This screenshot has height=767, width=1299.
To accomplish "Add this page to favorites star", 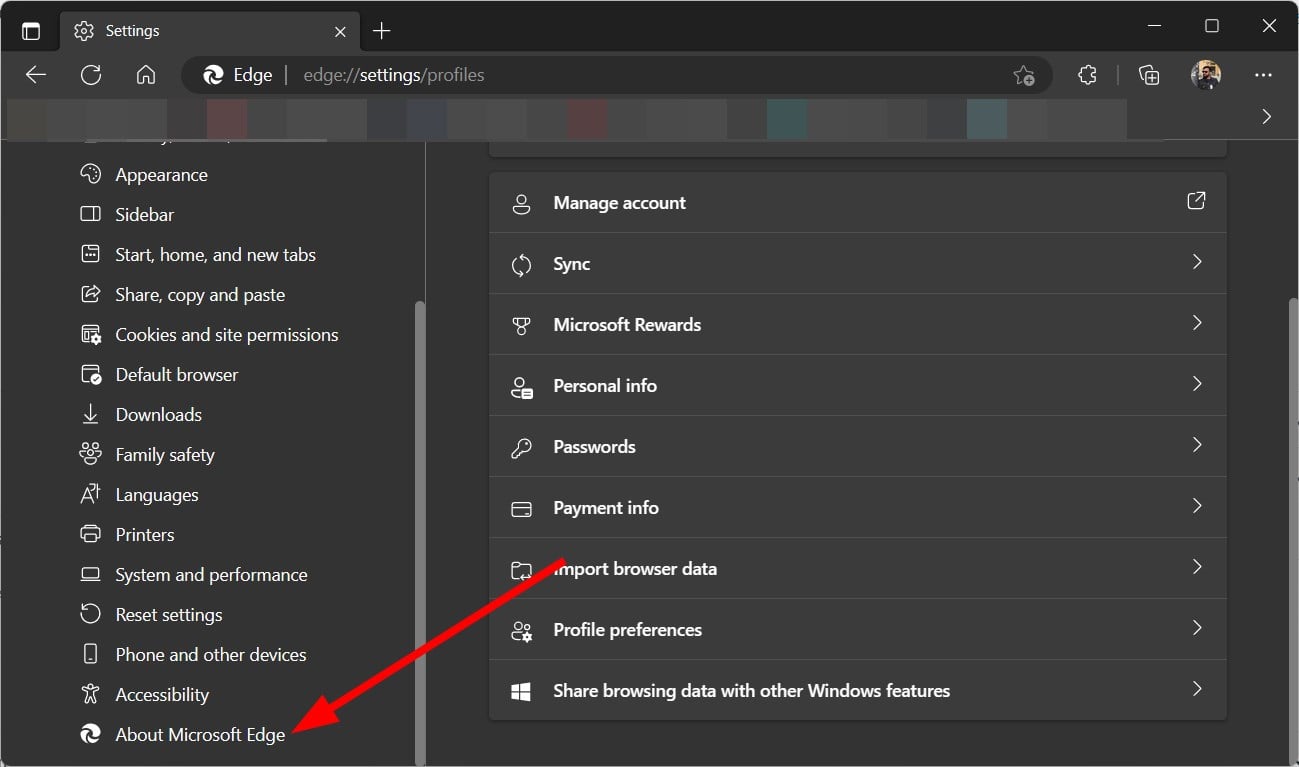I will pos(1023,75).
